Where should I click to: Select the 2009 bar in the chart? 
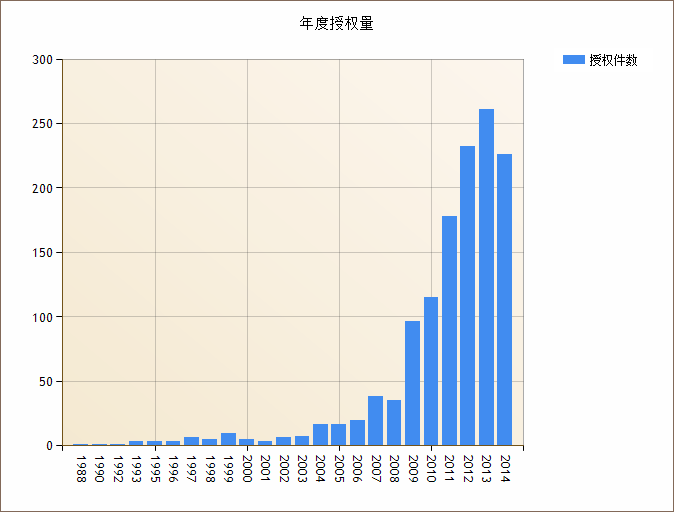[x=413, y=383]
